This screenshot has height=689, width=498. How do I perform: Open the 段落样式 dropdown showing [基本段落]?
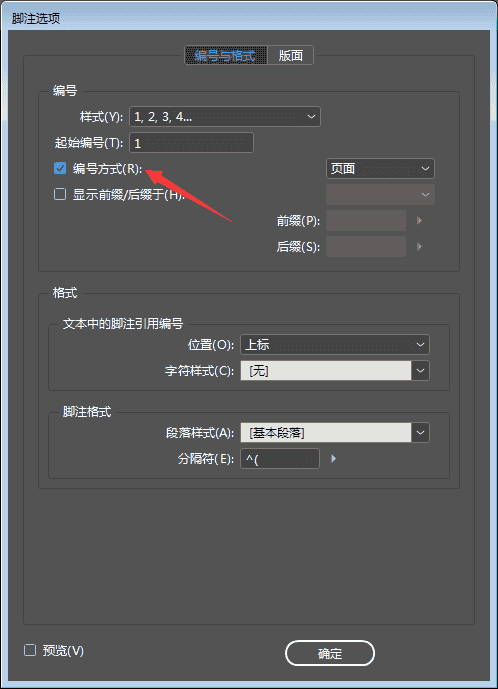[335, 433]
